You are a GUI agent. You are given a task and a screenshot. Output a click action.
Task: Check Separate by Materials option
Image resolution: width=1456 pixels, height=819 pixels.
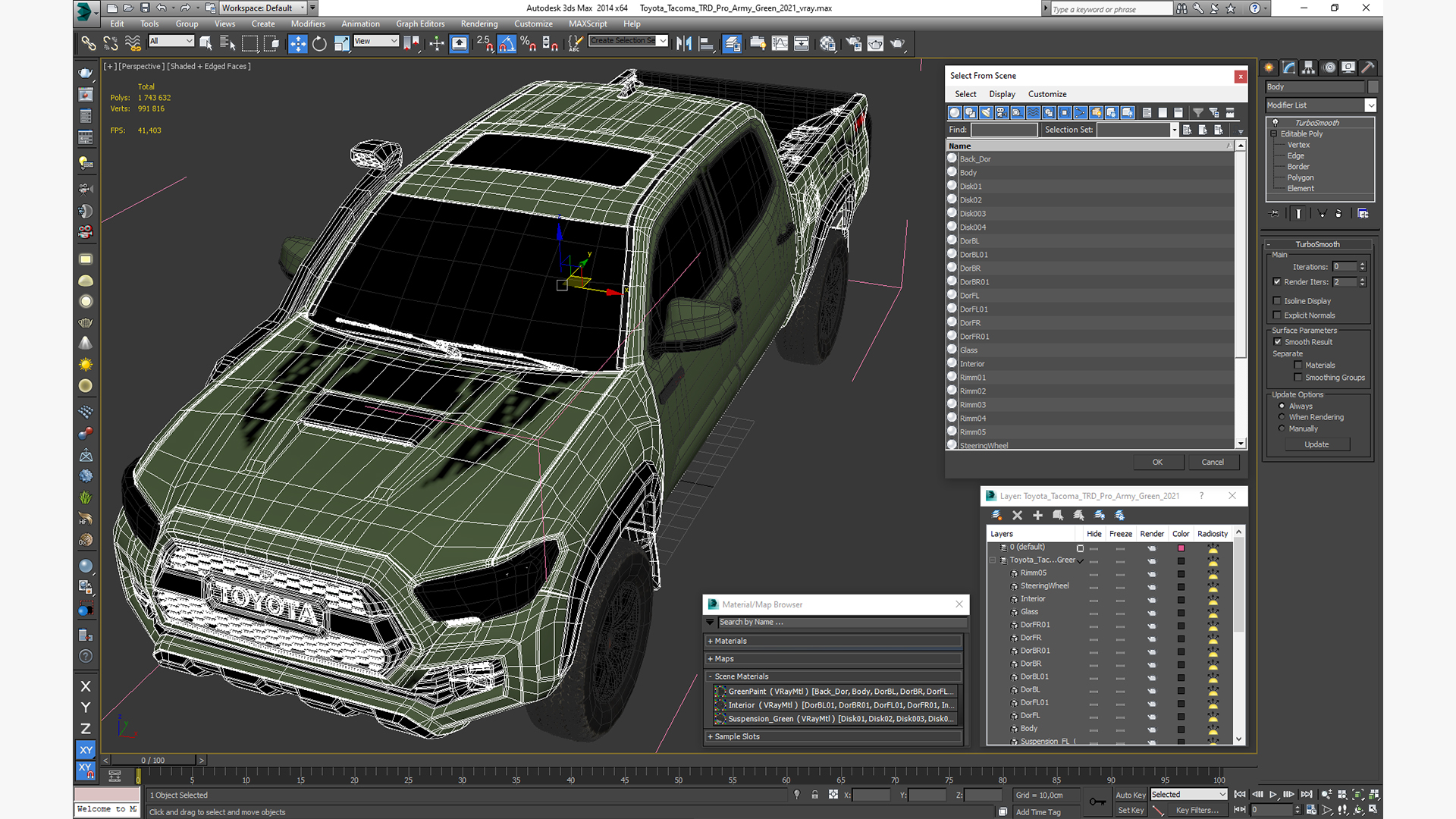(x=1298, y=366)
